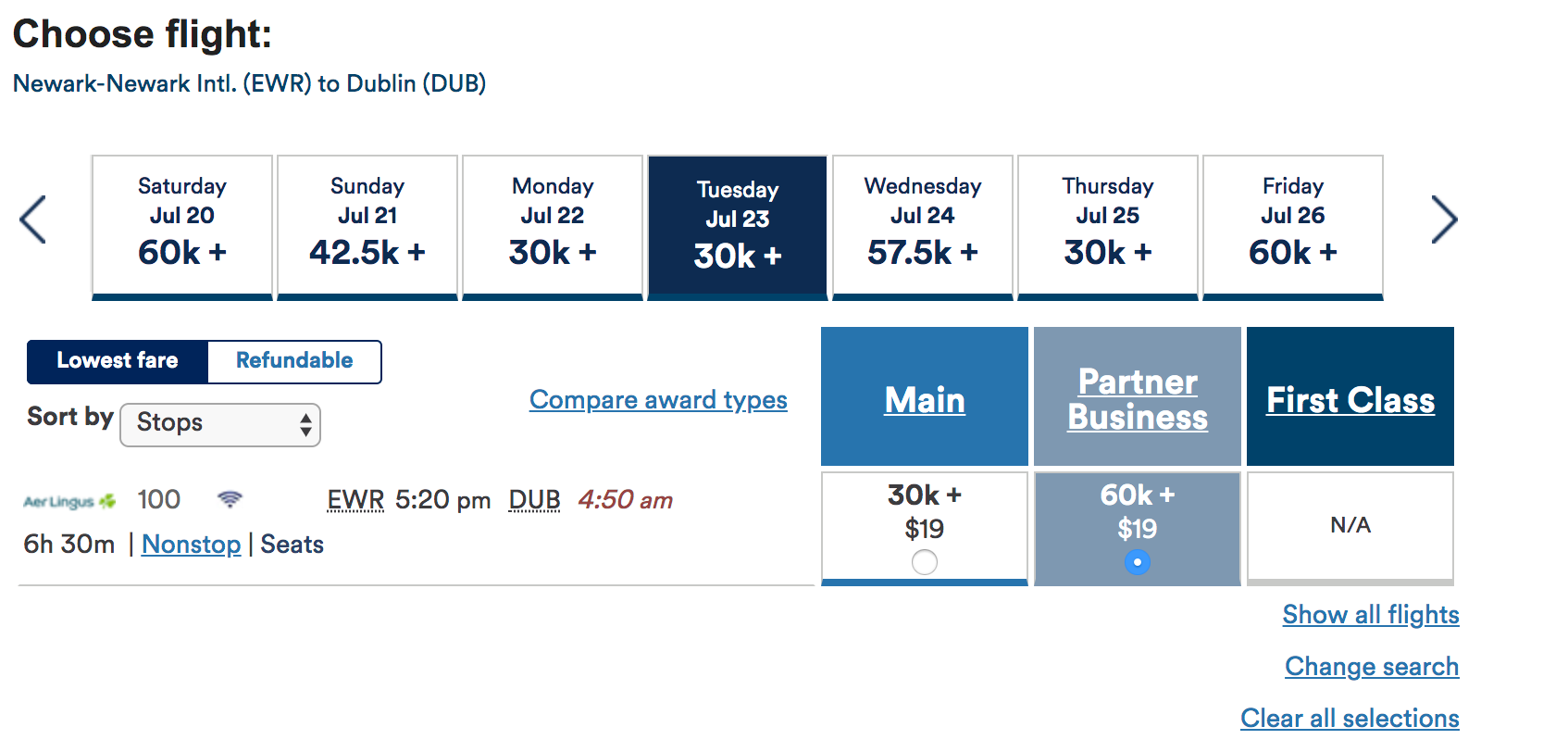Select the Sunday Jul 21 date tab
The width and height of the screenshot is (1568, 752).
click(367, 226)
